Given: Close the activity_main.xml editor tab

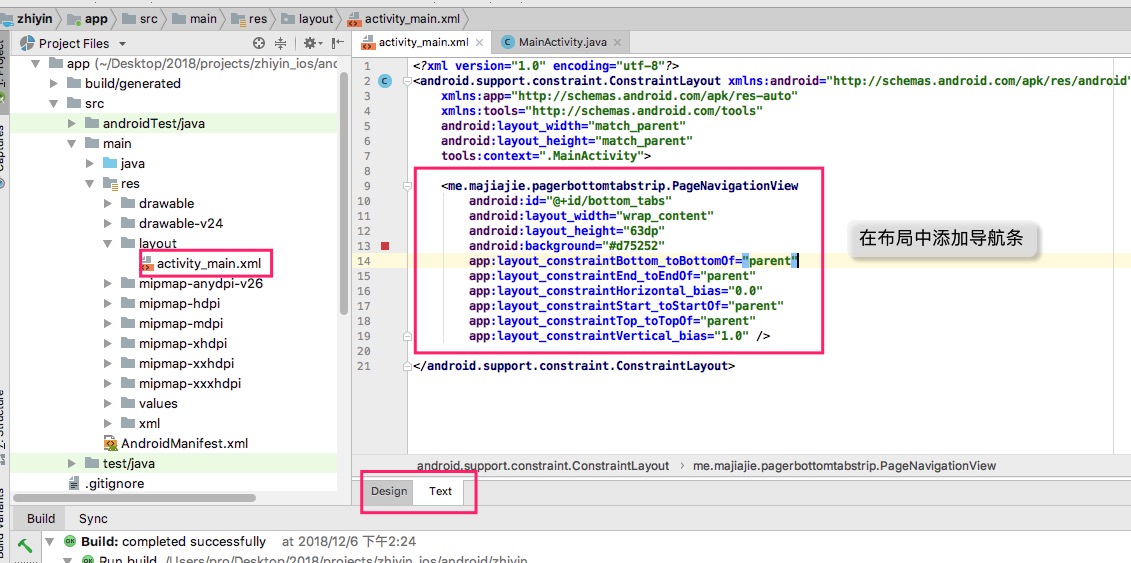Looking at the screenshot, I should click(480, 42).
